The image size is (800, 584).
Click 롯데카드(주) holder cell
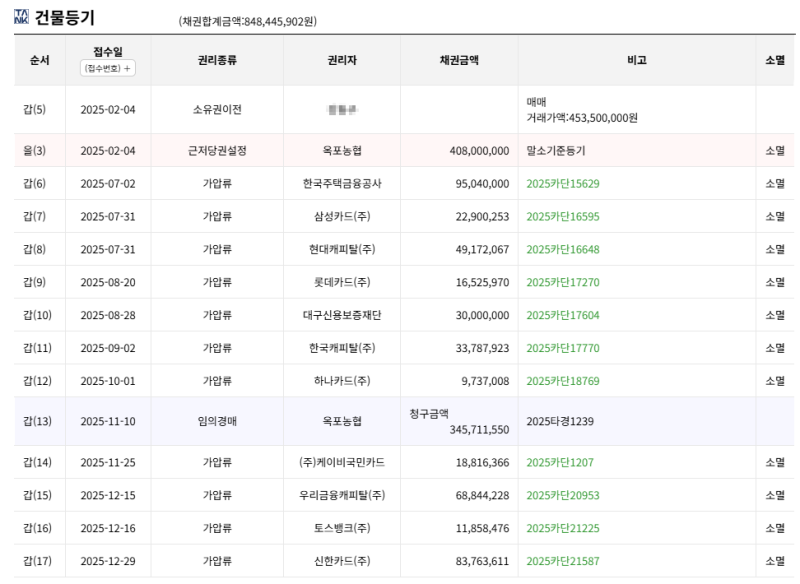342,282
